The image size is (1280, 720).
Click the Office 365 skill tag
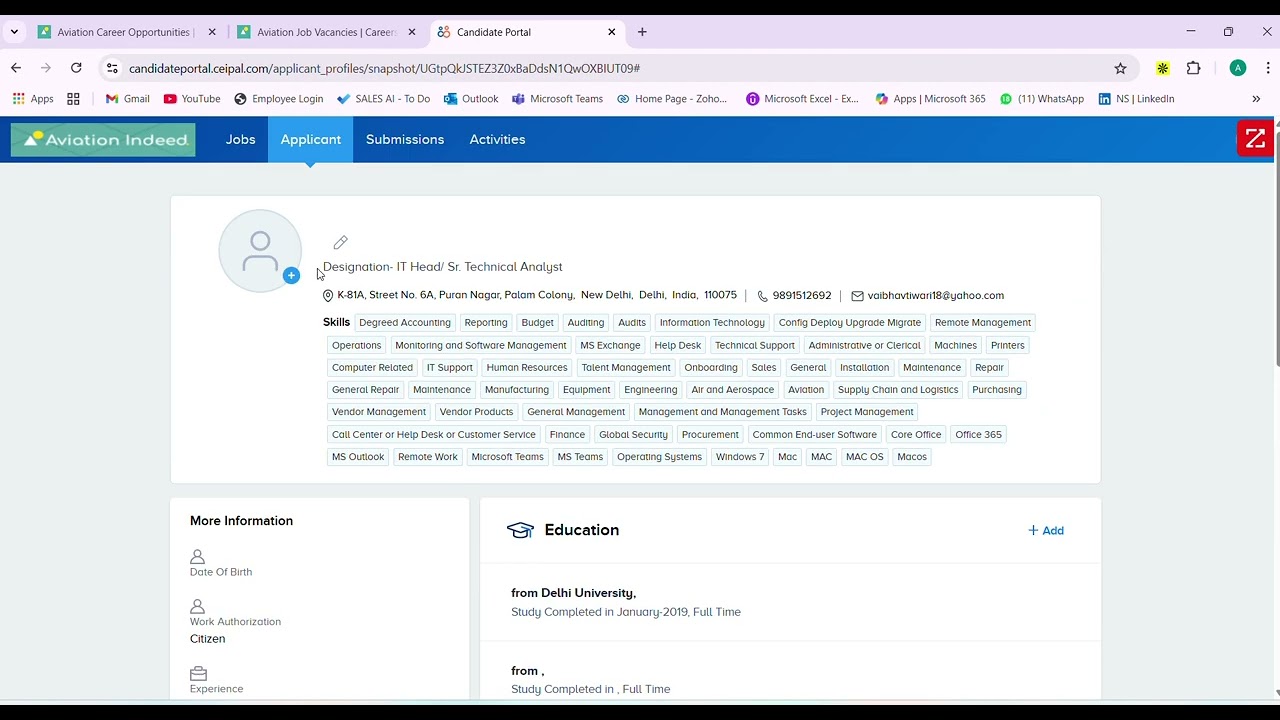(x=978, y=435)
